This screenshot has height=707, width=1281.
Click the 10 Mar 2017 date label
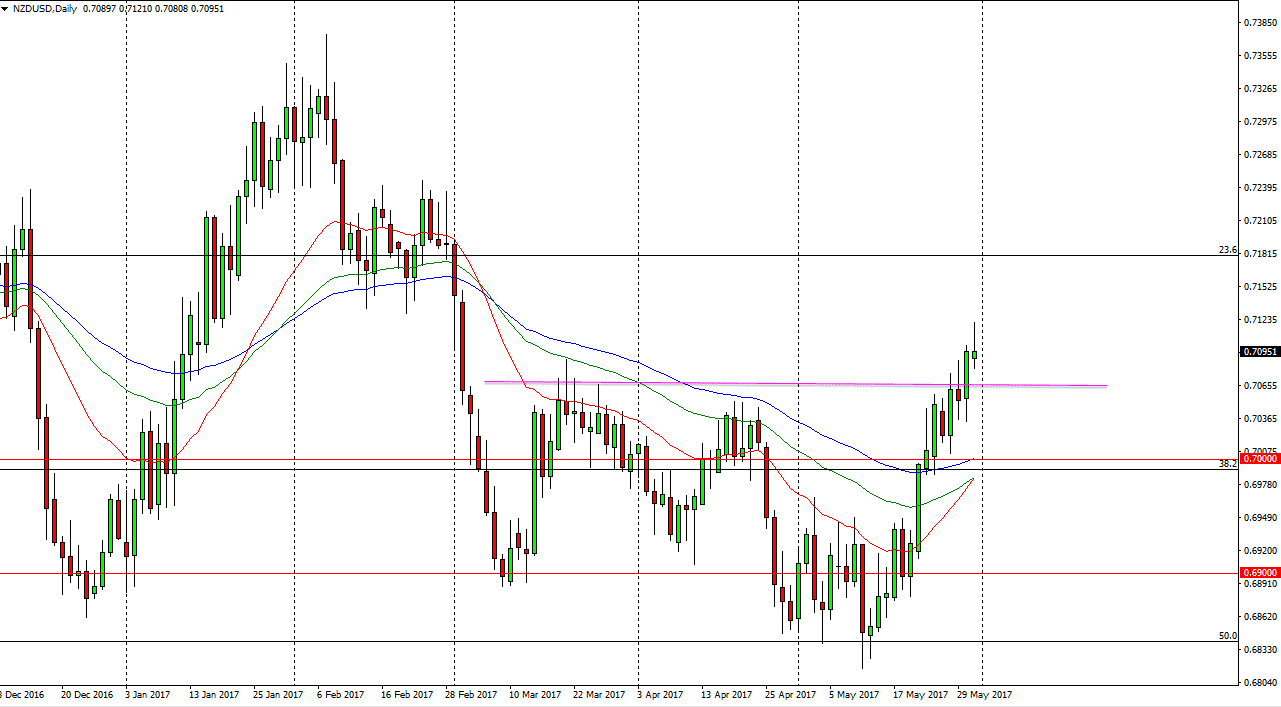click(x=535, y=694)
